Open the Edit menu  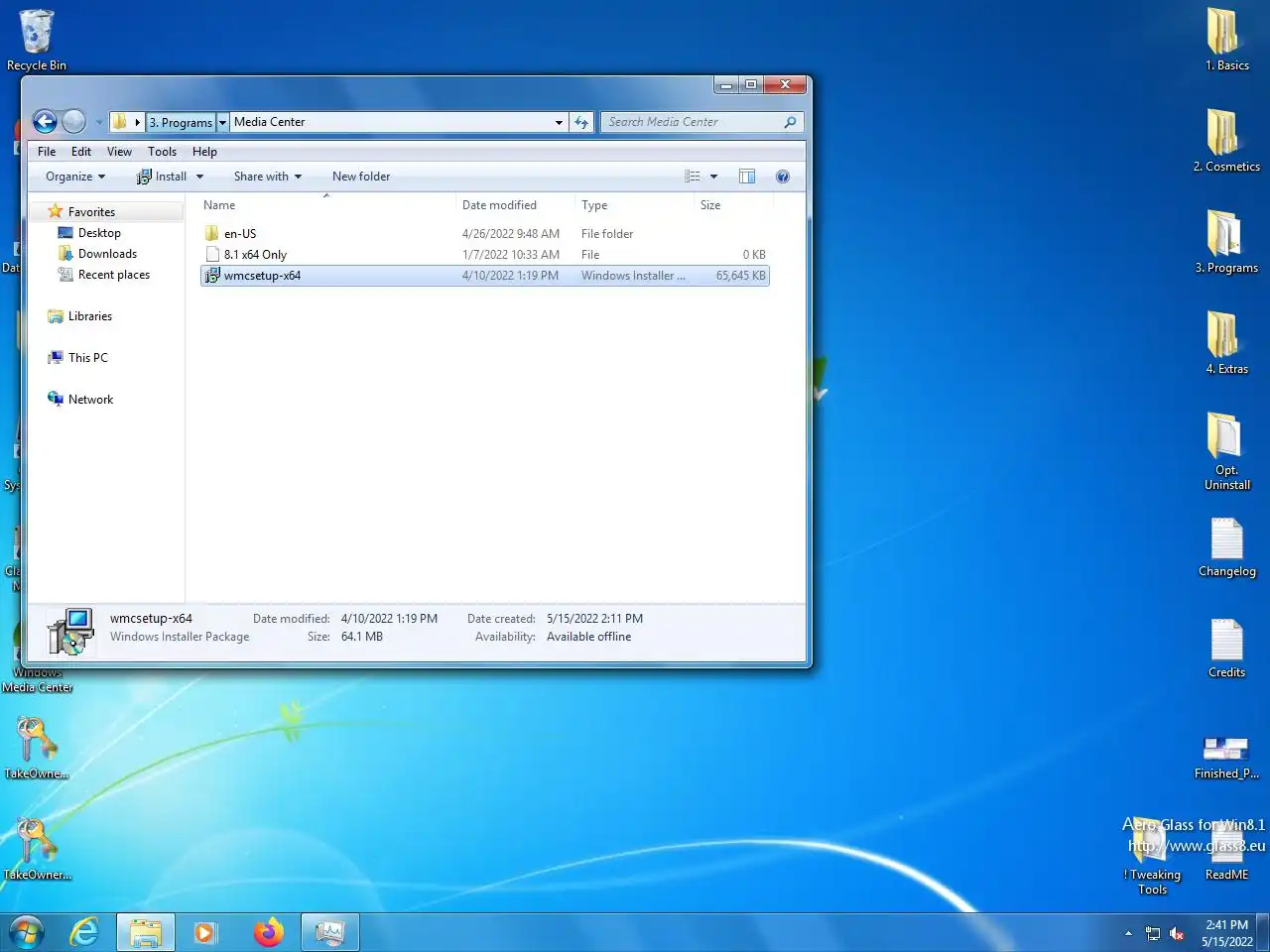[81, 152]
